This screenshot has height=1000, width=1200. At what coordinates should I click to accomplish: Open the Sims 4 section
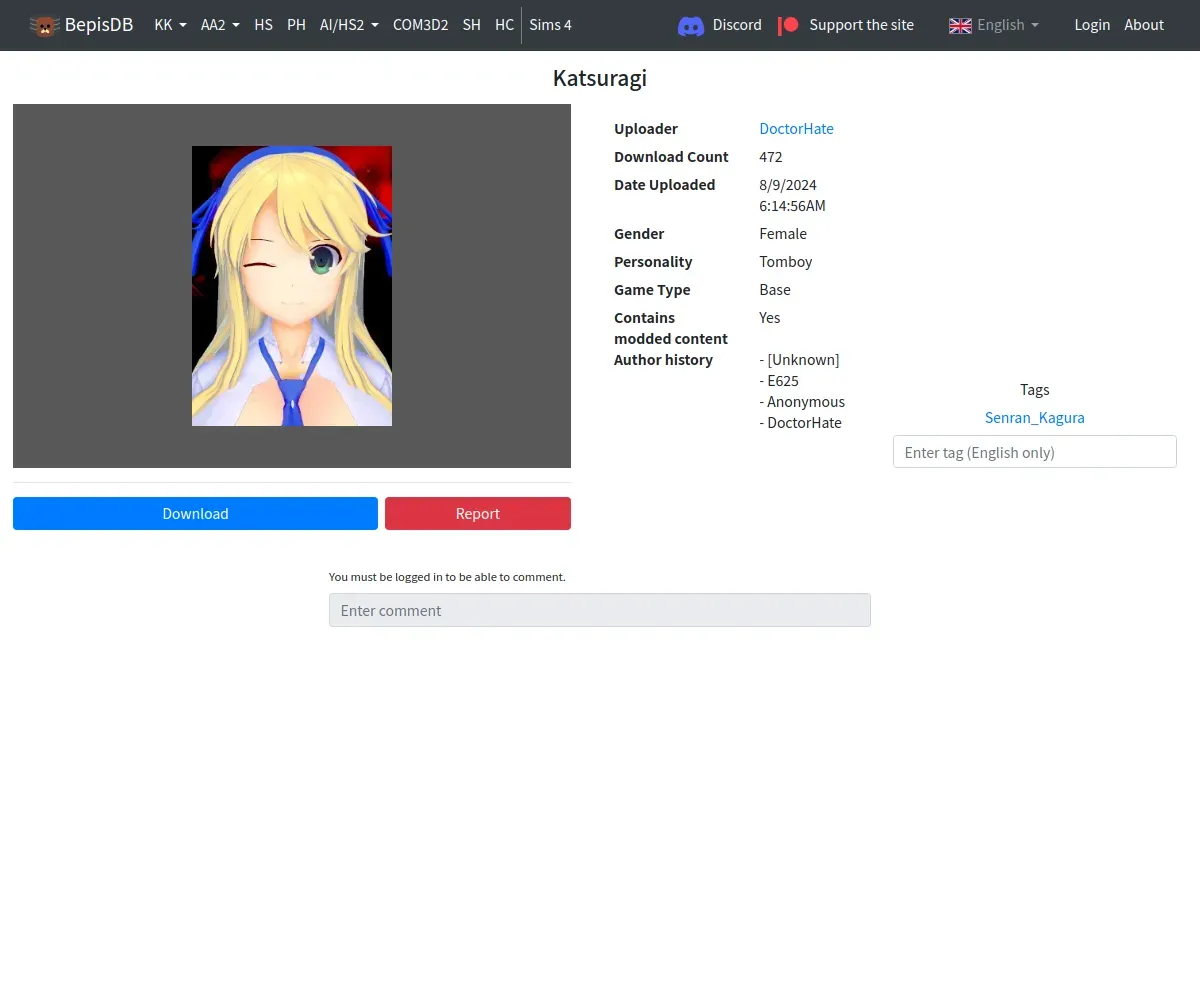(550, 25)
